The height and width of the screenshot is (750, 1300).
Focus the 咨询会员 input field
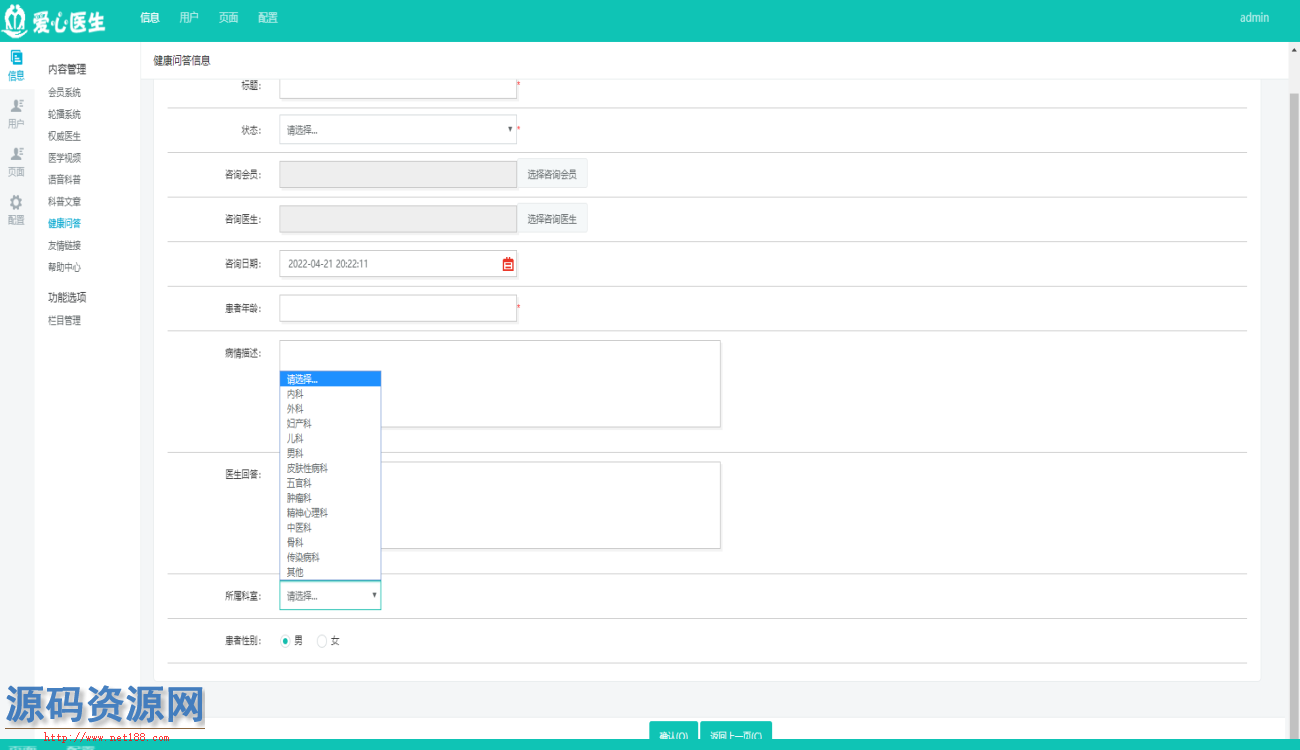[x=398, y=174]
